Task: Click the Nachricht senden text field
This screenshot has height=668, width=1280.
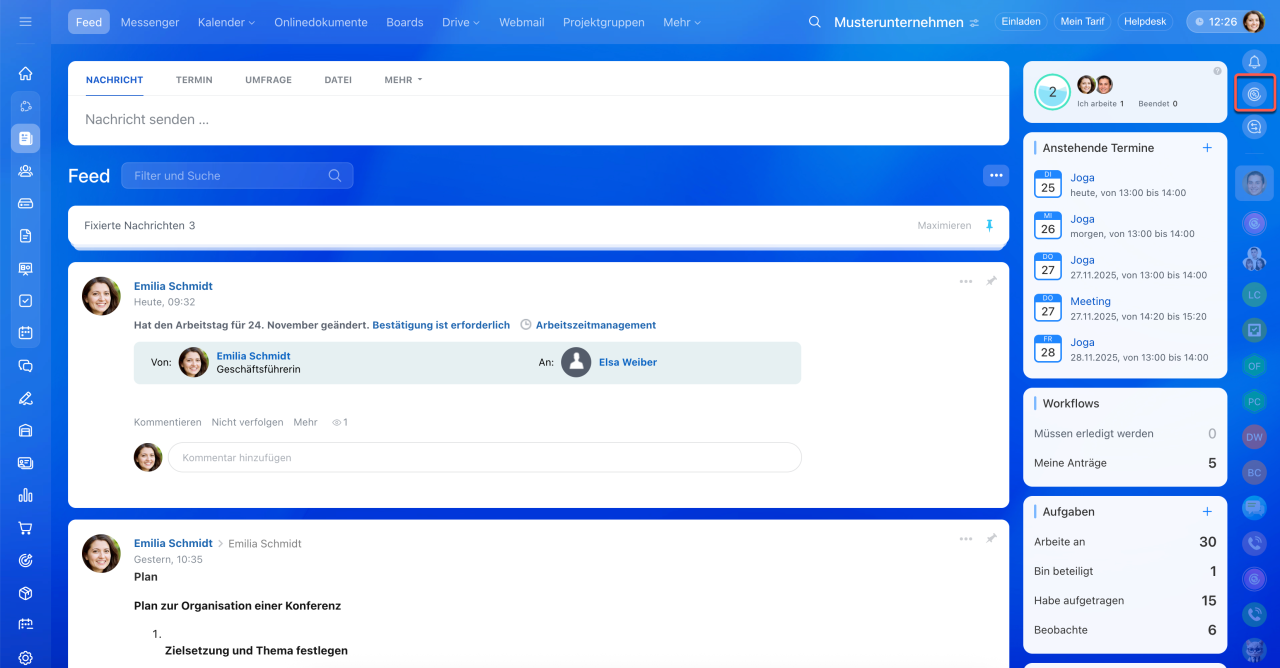Action: pyautogui.click(x=538, y=120)
